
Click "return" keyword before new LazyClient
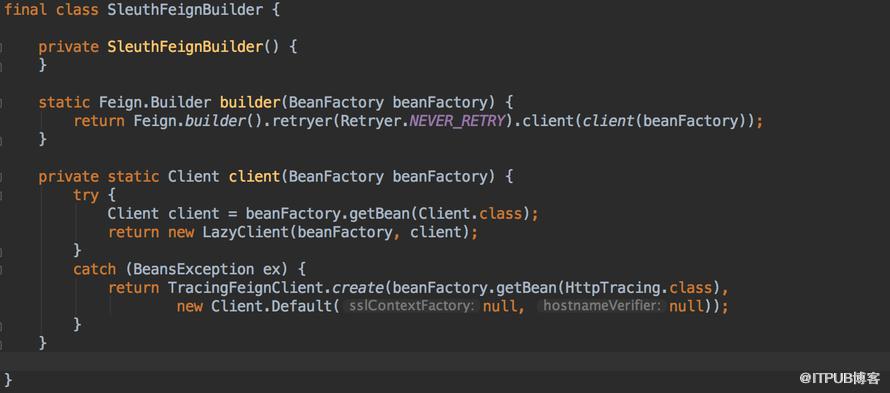pyautogui.click(x=133, y=232)
